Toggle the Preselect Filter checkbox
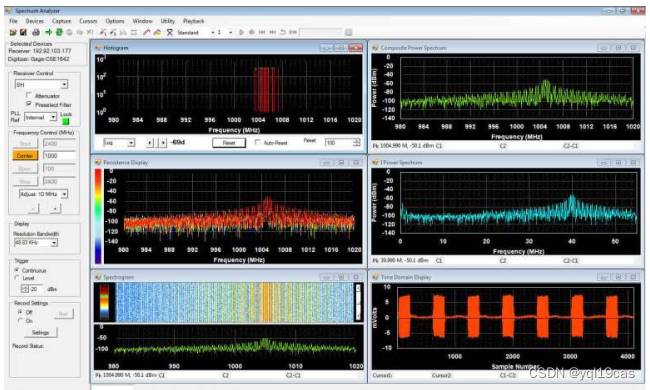The width and height of the screenshot is (650, 390). point(29,104)
